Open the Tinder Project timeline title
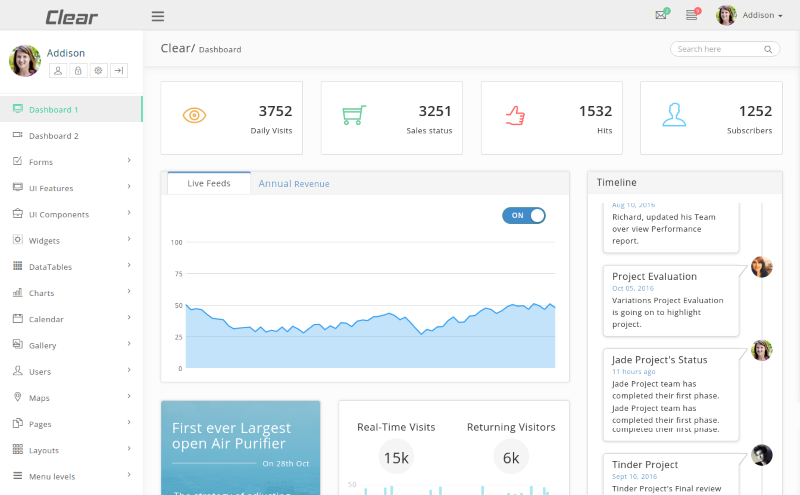 pyautogui.click(x=645, y=464)
